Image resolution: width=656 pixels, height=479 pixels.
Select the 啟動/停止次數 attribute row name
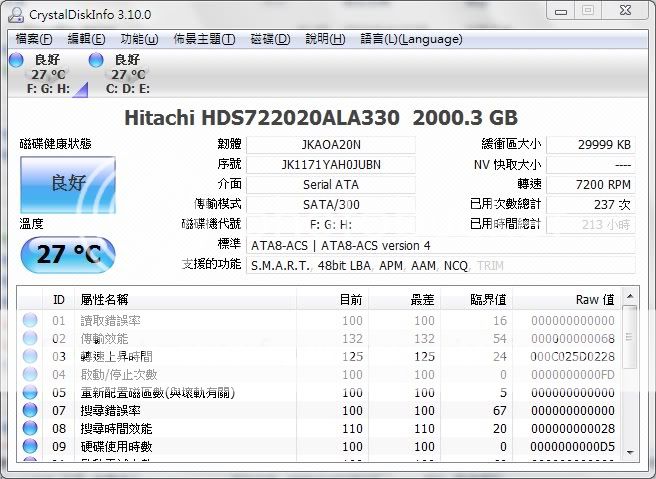(119, 375)
